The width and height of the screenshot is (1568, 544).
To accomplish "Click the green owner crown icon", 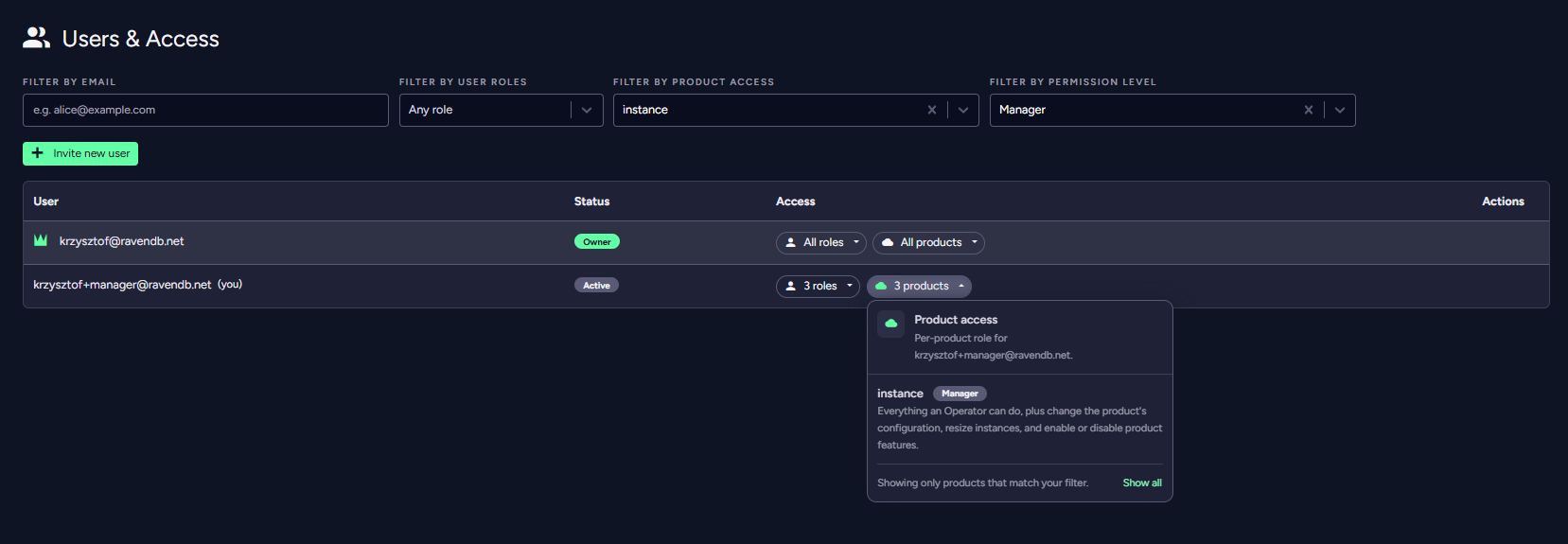I will (41, 240).
